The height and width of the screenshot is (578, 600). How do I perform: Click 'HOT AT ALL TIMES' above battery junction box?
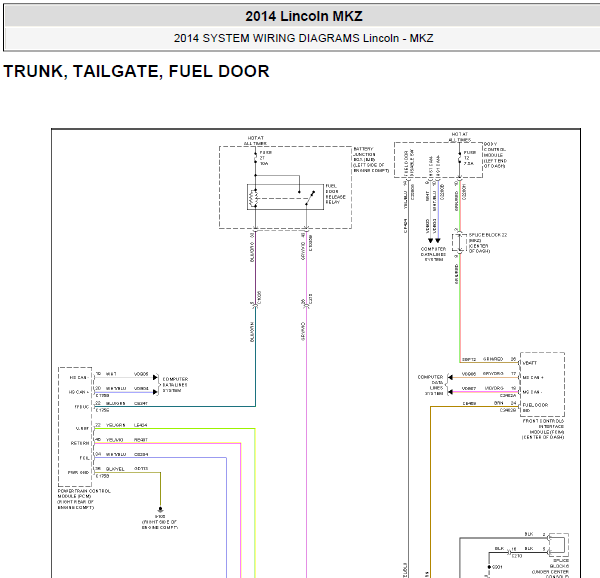tap(256, 141)
